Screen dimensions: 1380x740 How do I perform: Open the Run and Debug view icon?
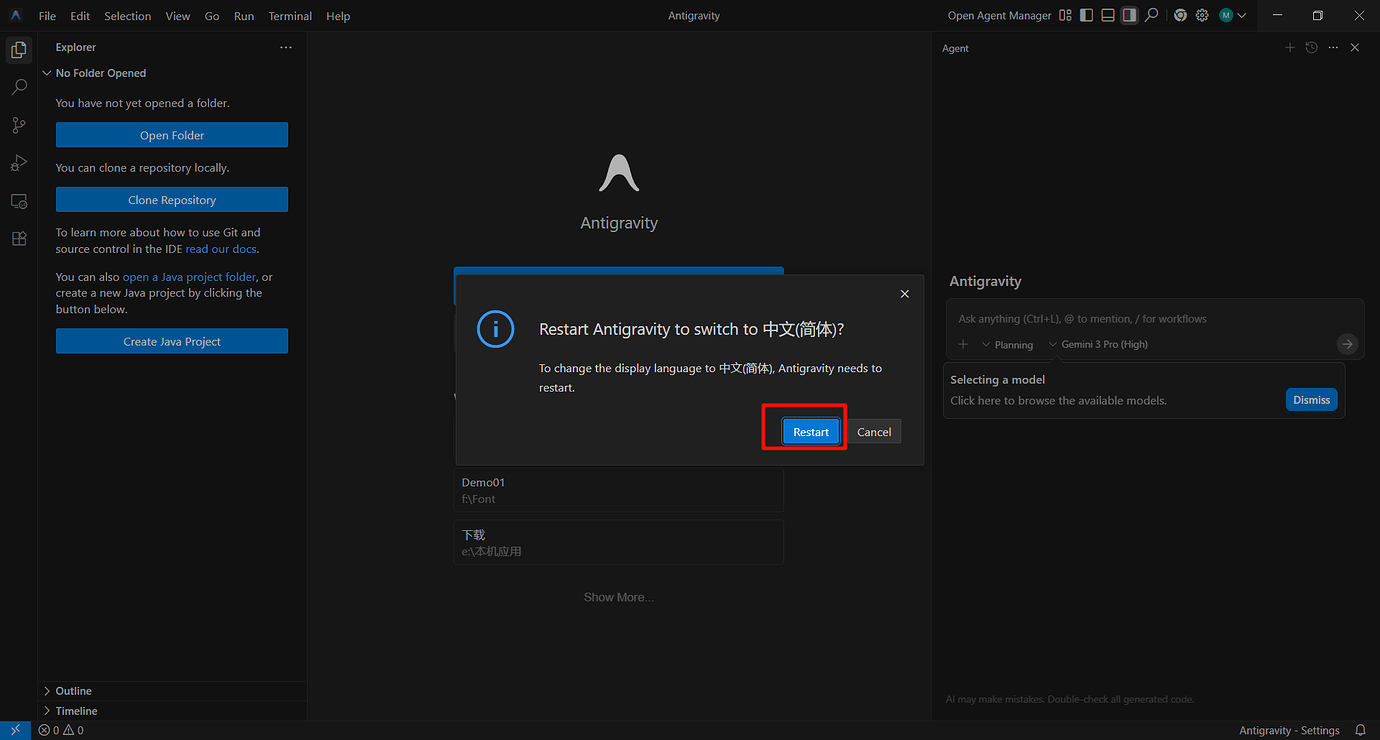coord(18,163)
